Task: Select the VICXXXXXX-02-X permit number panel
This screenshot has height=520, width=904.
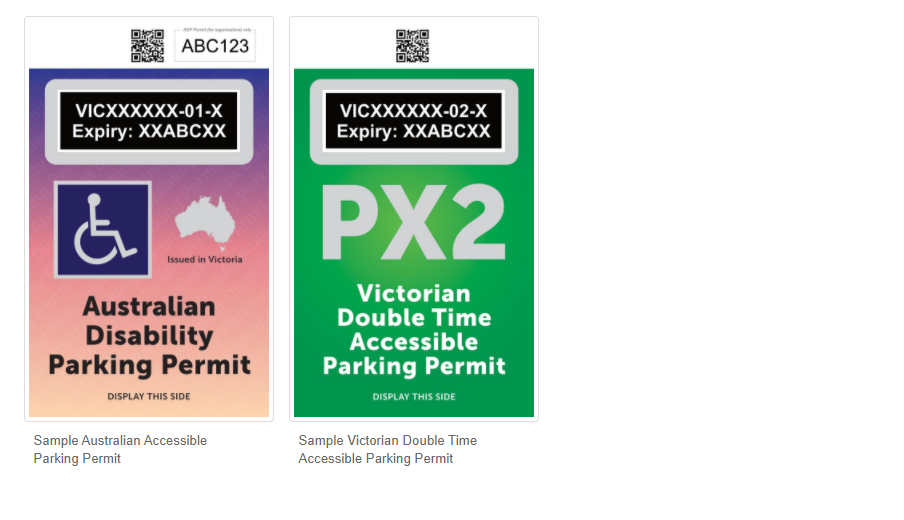Action: (414, 121)
